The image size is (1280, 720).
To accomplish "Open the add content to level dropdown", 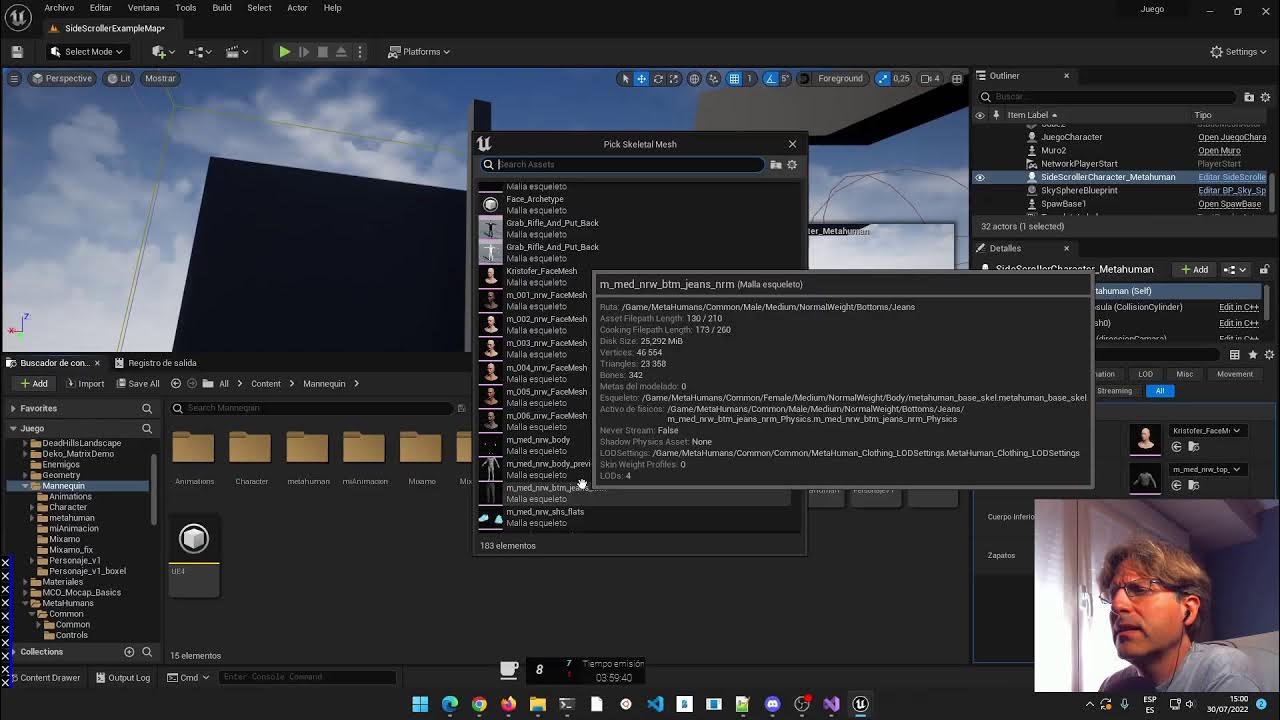I will pos(162,51).
